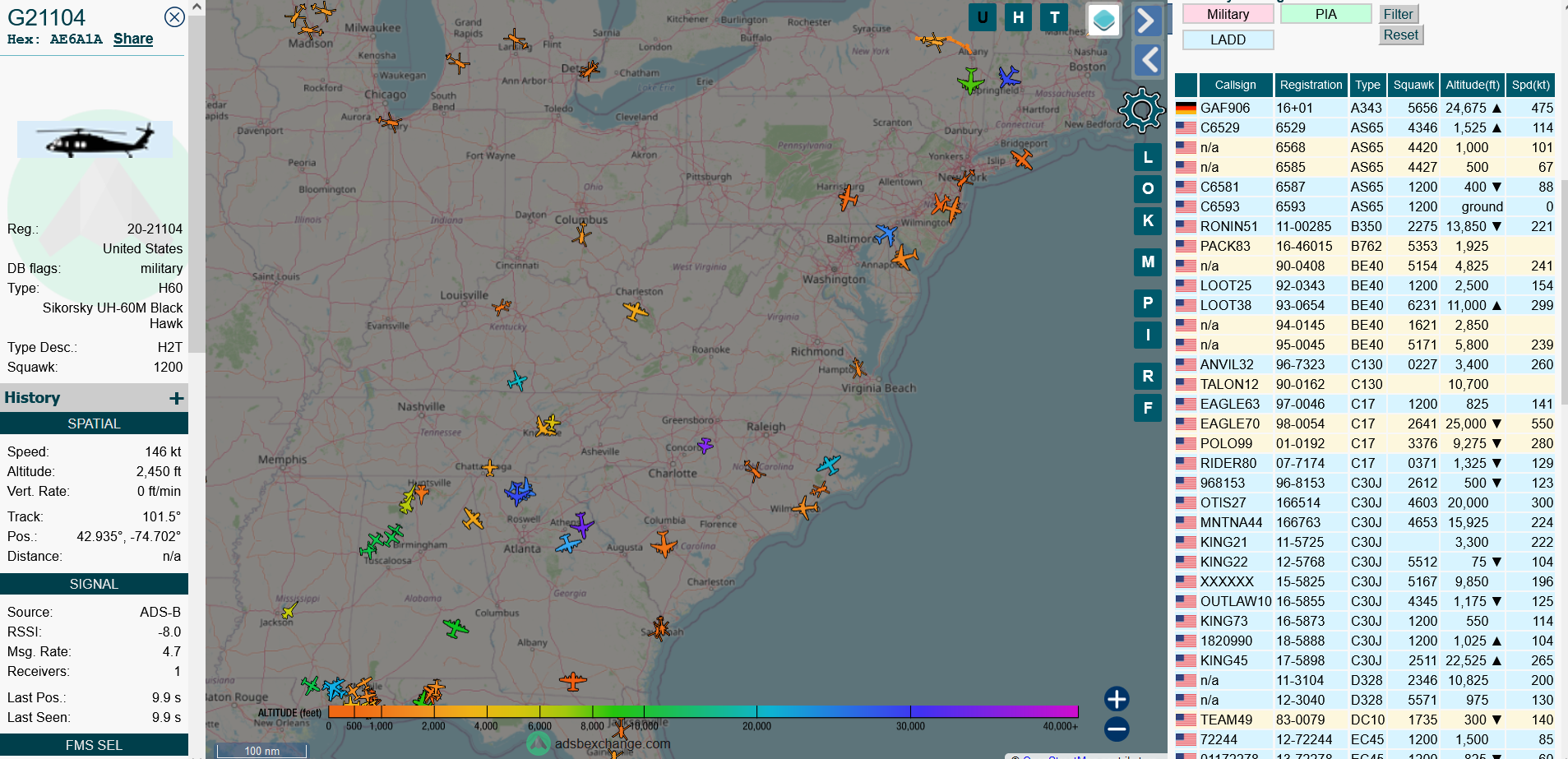Click the orange aircraft icon near Charleston WV
Viewport: 1568px width, 759px height.
(x=635, y=311)
